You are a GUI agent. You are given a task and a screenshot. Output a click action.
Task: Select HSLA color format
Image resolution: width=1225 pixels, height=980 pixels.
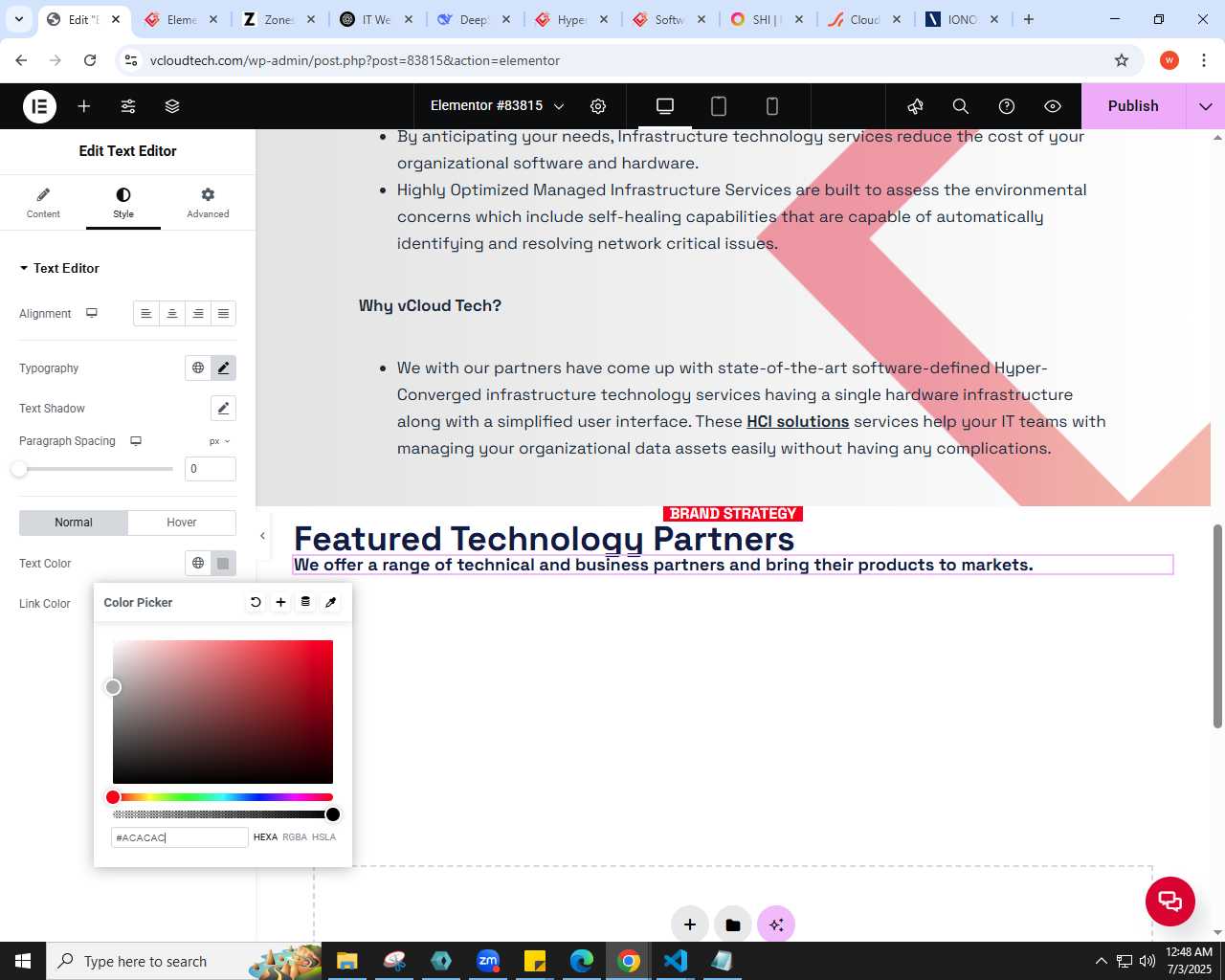[x=324, y=837]
